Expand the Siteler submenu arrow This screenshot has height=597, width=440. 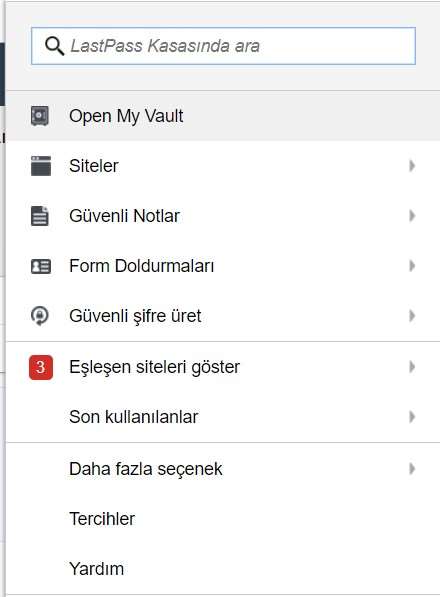click(x=412, y=166)
